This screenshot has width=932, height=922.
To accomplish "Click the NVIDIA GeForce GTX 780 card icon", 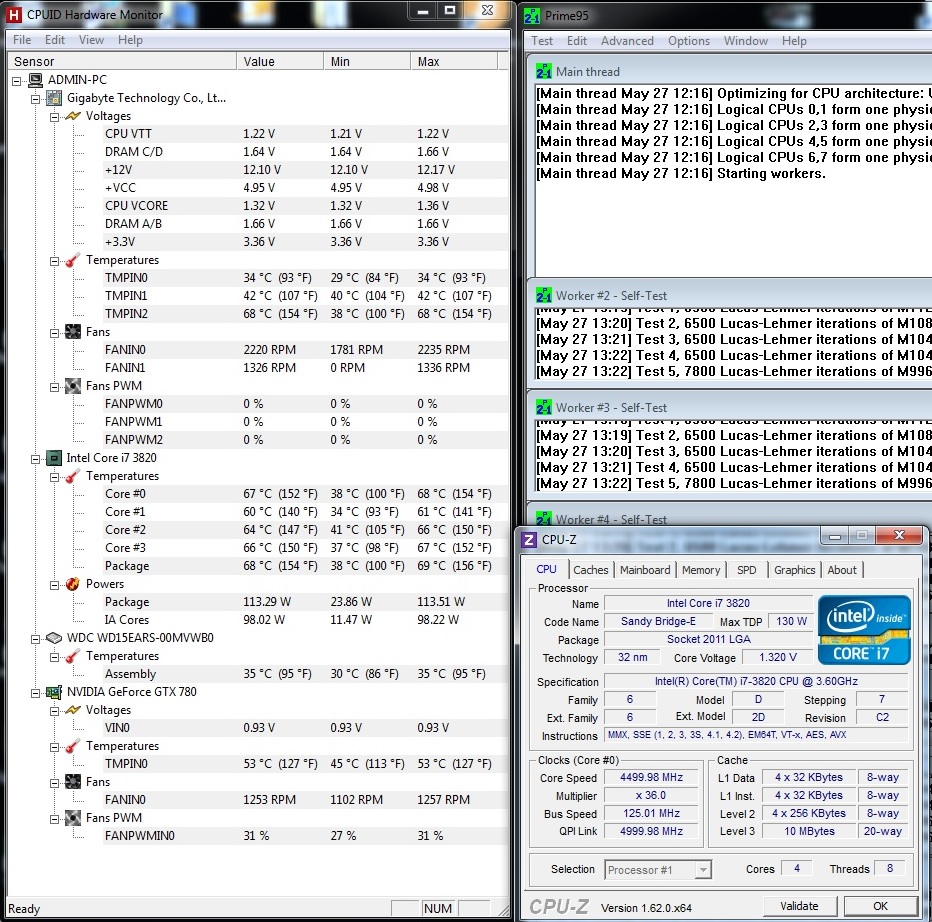I will (54, 692).
